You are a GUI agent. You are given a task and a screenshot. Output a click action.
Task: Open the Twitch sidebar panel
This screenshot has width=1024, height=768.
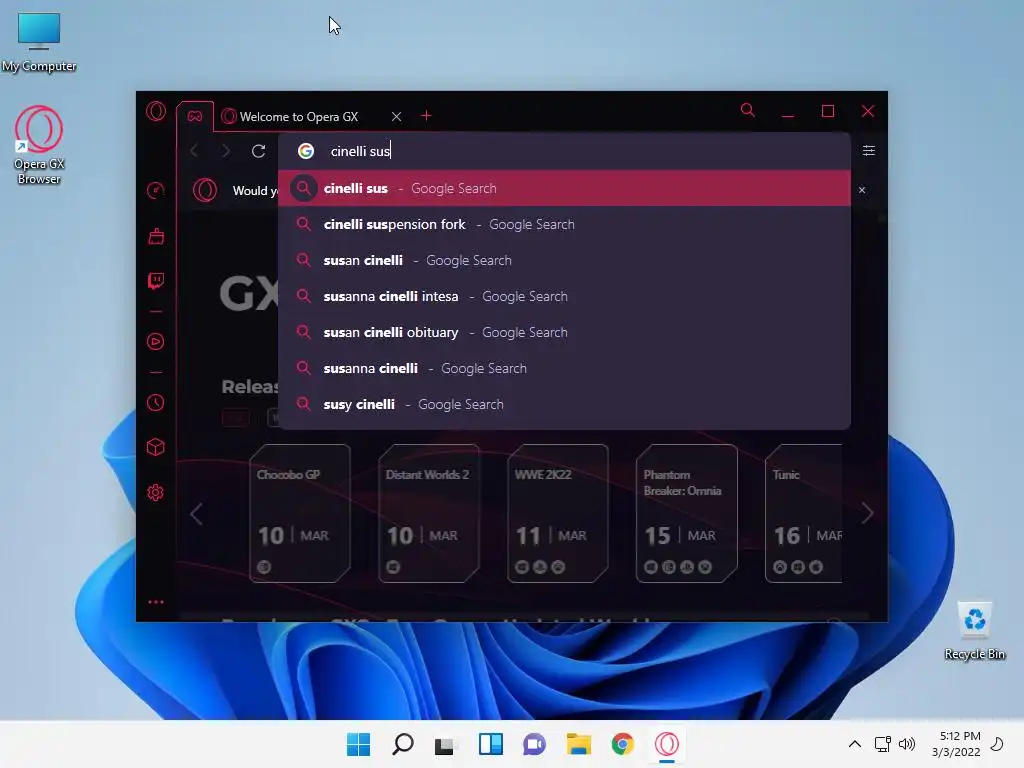point(155,281)
